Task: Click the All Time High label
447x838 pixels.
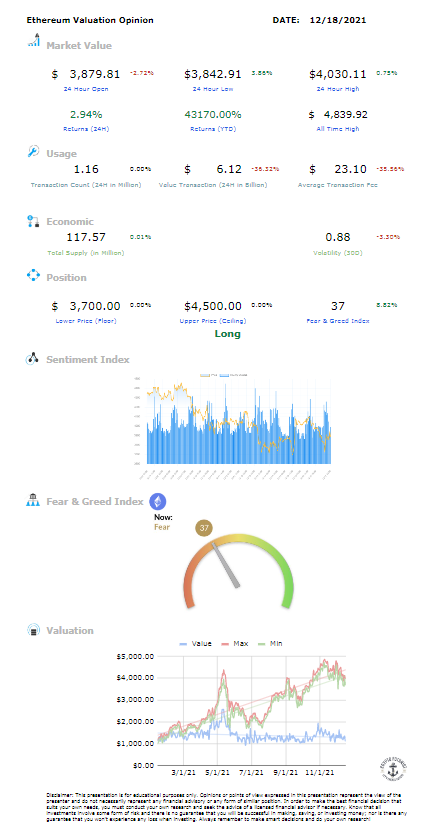Action: tap(338, 129)
